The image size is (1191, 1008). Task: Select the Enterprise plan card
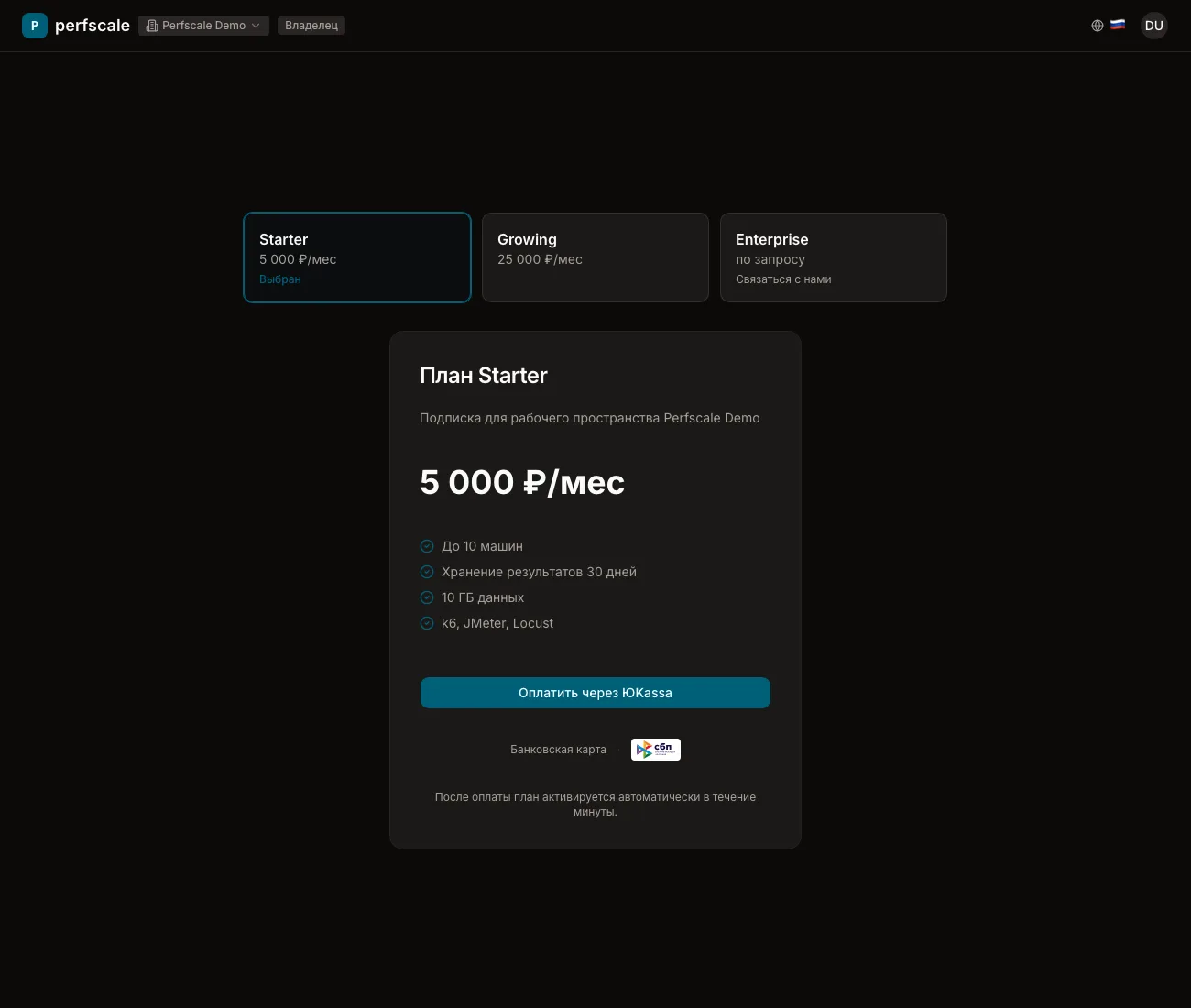point(834,257)
